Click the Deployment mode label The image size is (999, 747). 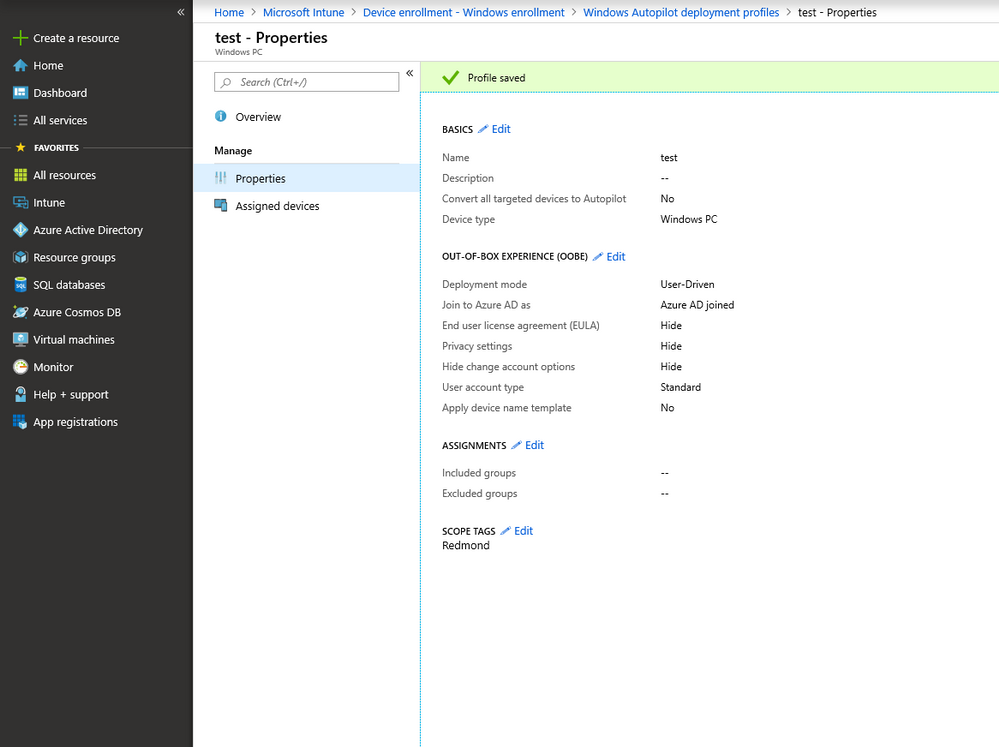point(484,284)
